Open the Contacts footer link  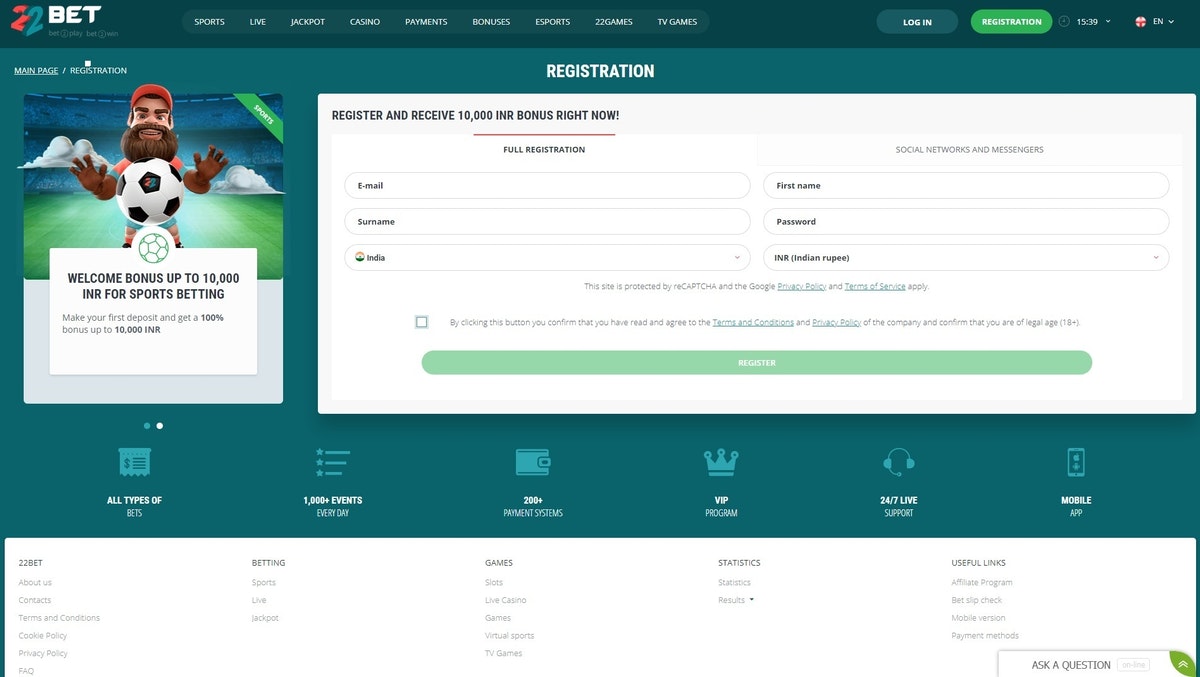(35, 600)
